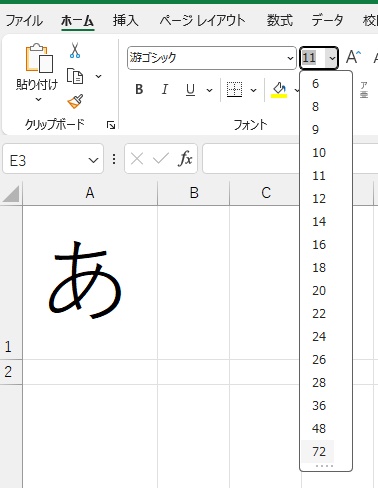Click the formula bar Enter checkmark icon

coord(161,158)
